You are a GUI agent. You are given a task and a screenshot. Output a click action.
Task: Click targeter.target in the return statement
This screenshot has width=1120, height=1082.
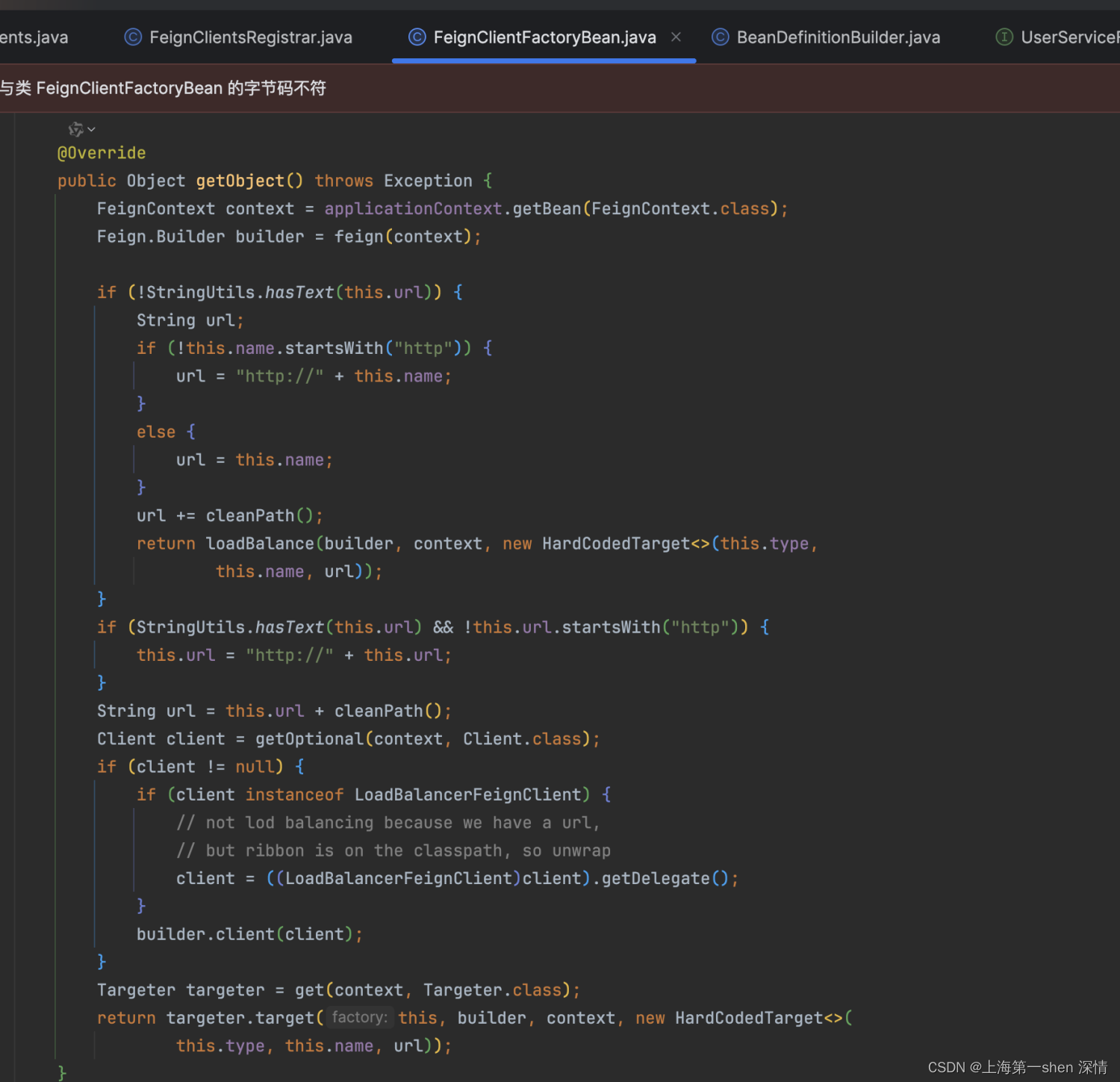pyautogui.click(x=240, y=1019)
